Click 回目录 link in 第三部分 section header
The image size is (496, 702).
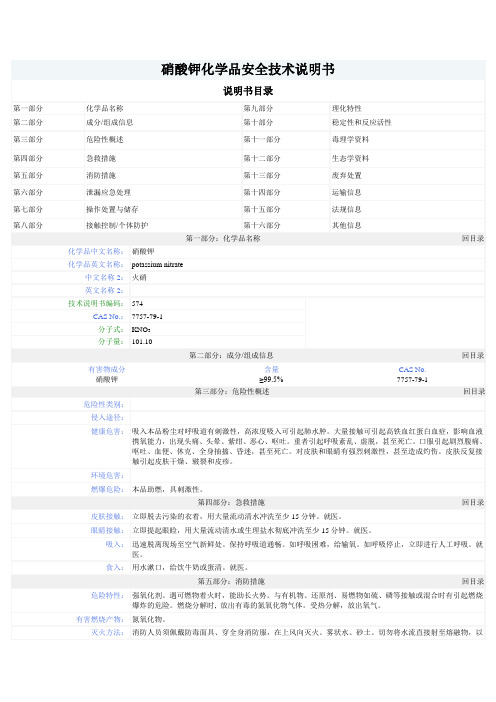tap(474, 392)
